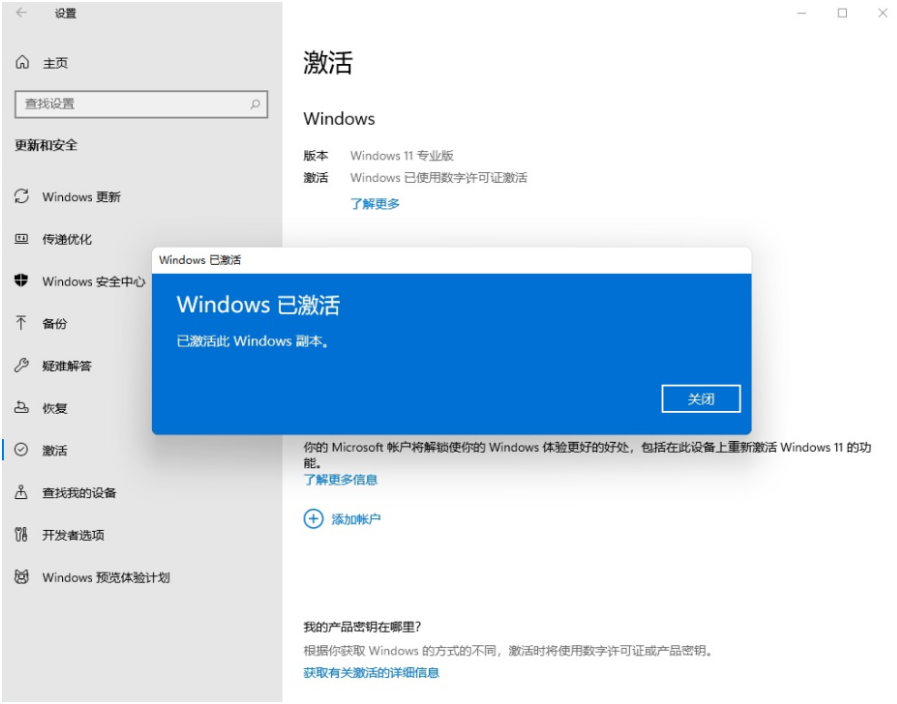Click the 激活 checkmark circle icon
Viewport: 897px width, 704px height.
pyautogui.click(x=22, y=450)
